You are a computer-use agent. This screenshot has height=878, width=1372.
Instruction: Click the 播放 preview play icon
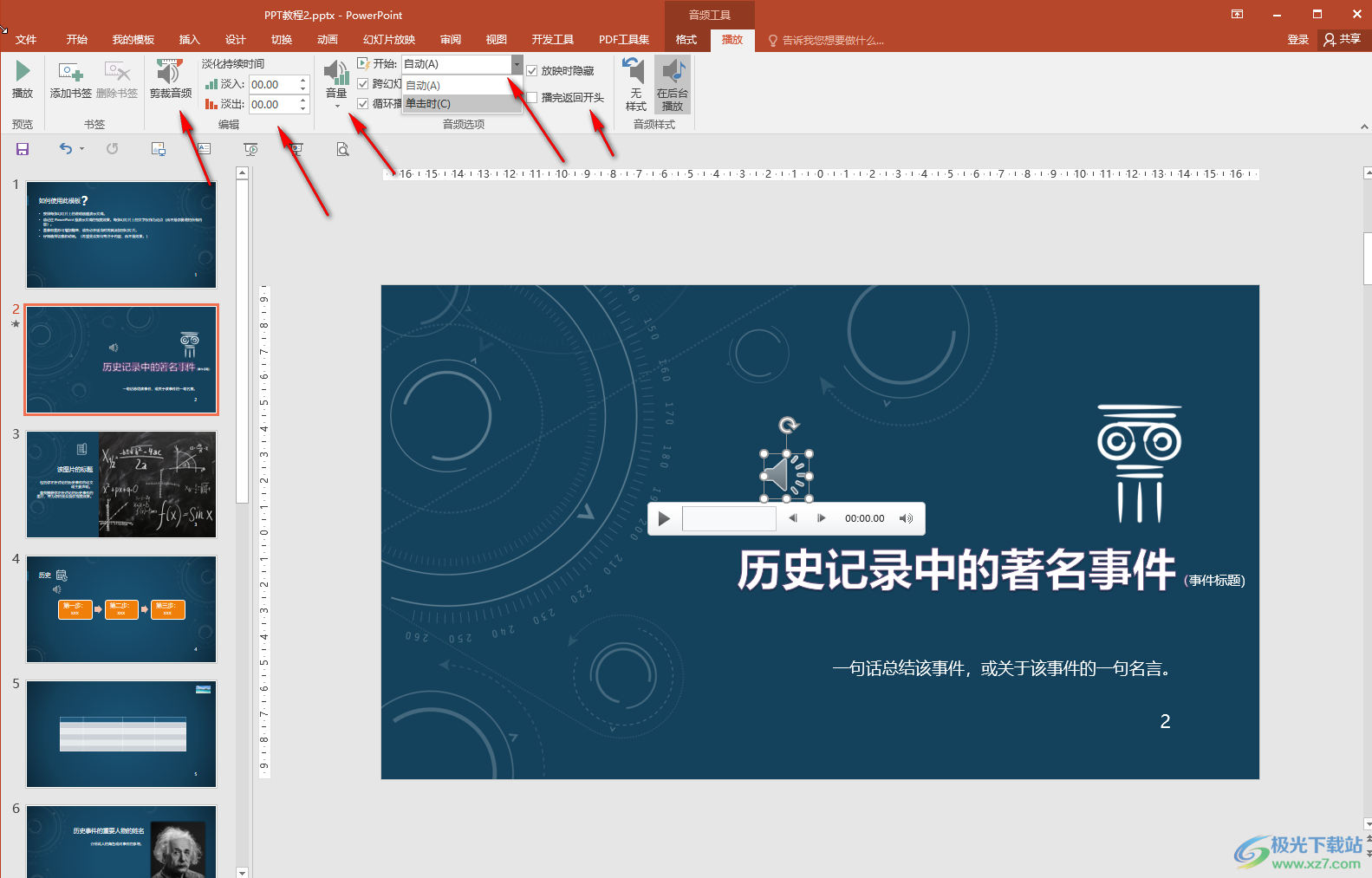[23, 71]
